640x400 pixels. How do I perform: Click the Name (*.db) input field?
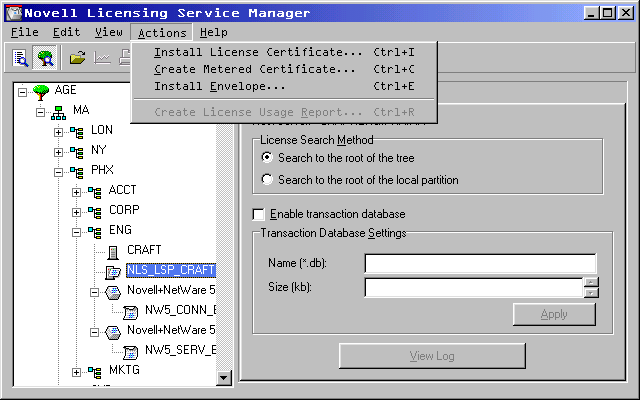(x=480, y=263)
